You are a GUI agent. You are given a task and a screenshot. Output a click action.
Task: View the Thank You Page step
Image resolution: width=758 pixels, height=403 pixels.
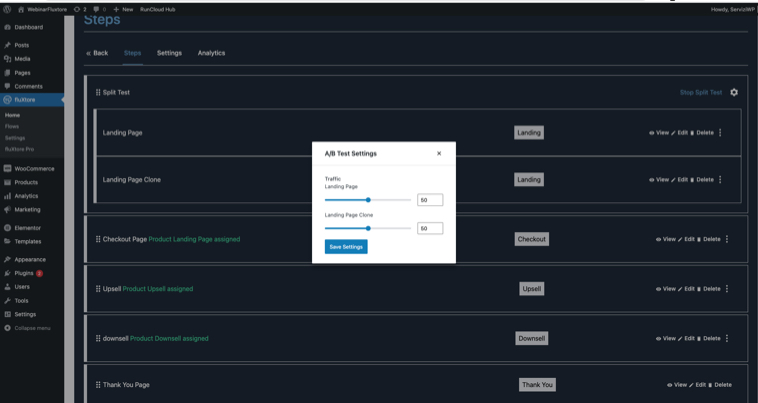[x=677, y=385]
